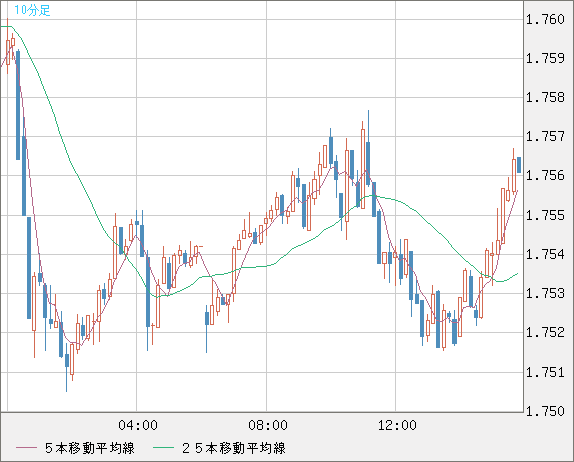
Task: Click the 1.759 price axis label
Action: (545, 58)
